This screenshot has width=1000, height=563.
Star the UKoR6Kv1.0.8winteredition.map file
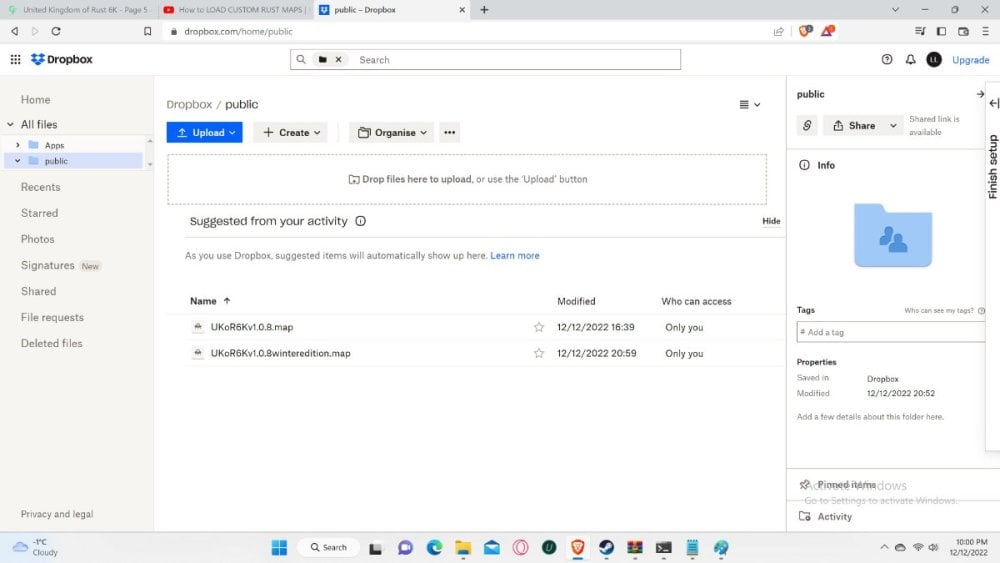point(539,353)
